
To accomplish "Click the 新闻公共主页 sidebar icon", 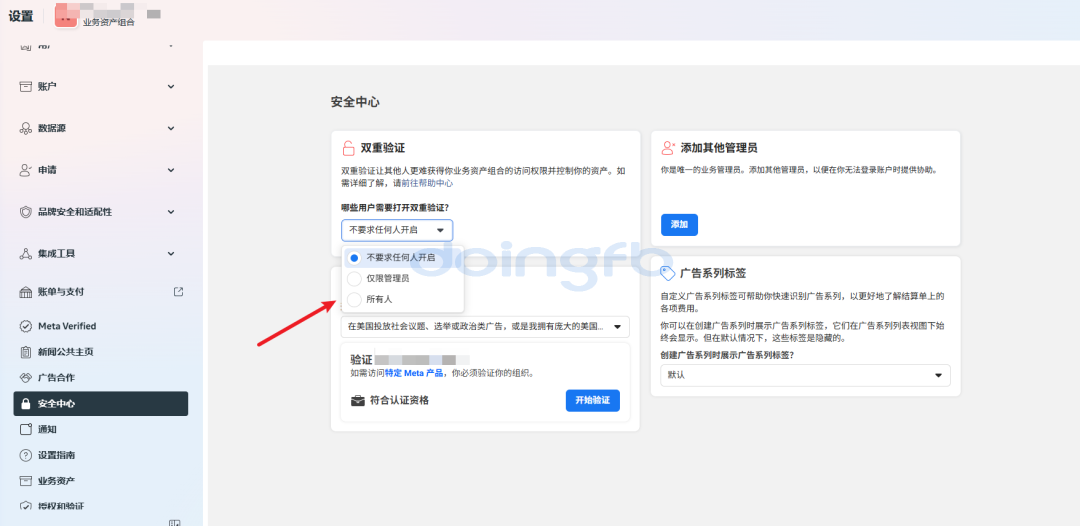I will click(26, 352).
